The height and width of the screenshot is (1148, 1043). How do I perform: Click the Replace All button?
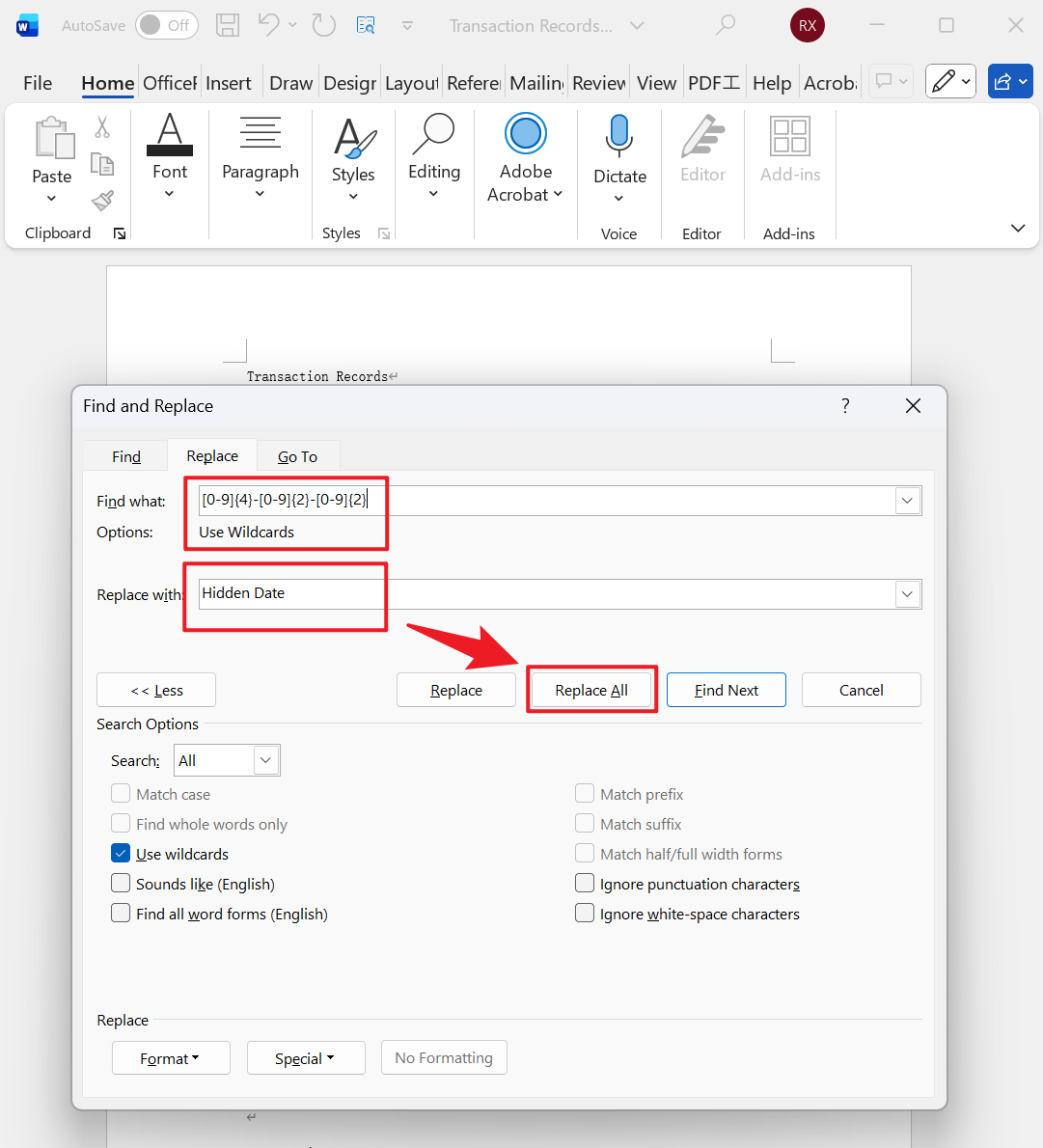pos(591,690)
